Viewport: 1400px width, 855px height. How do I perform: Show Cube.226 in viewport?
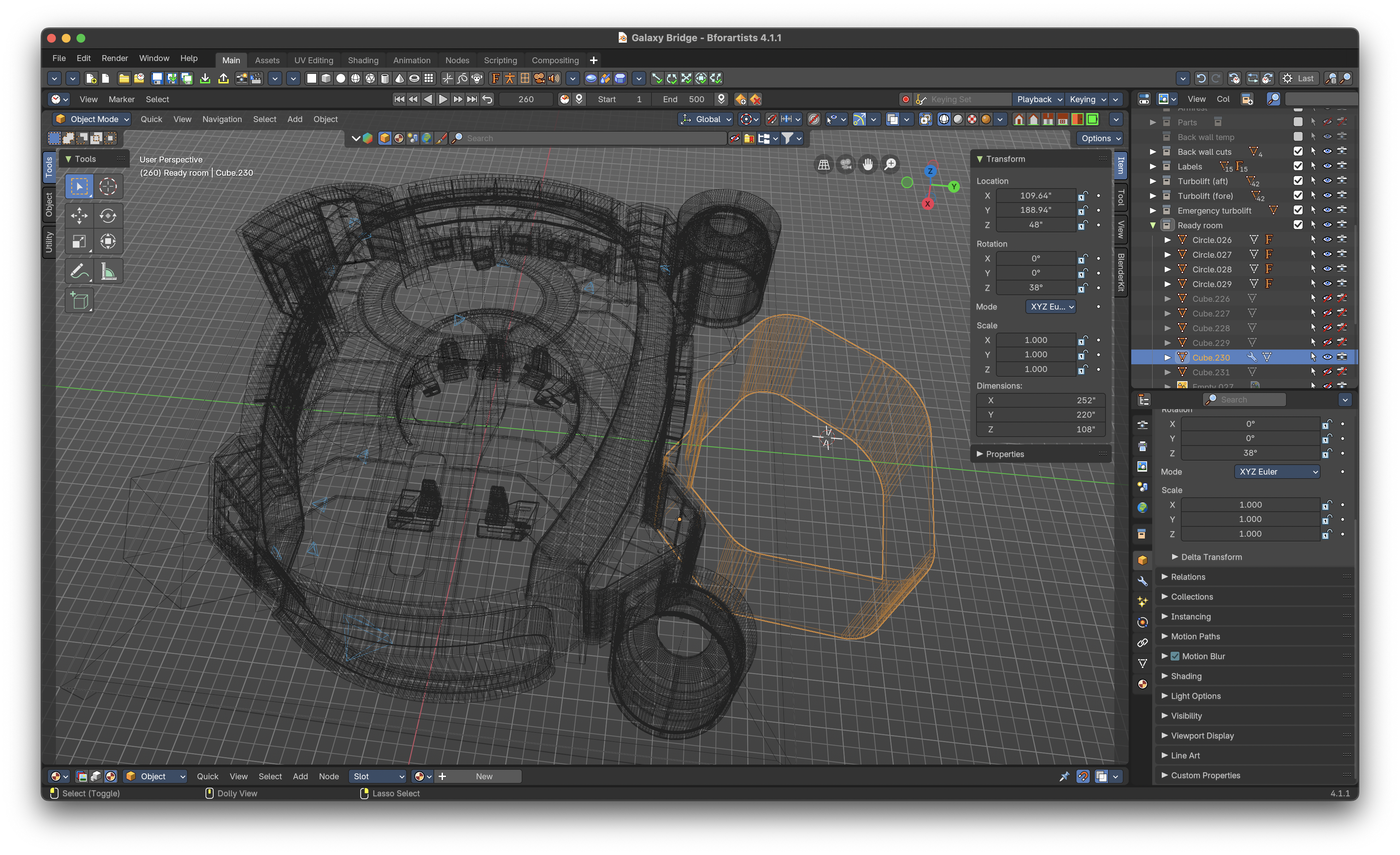tap(1327, 298)
